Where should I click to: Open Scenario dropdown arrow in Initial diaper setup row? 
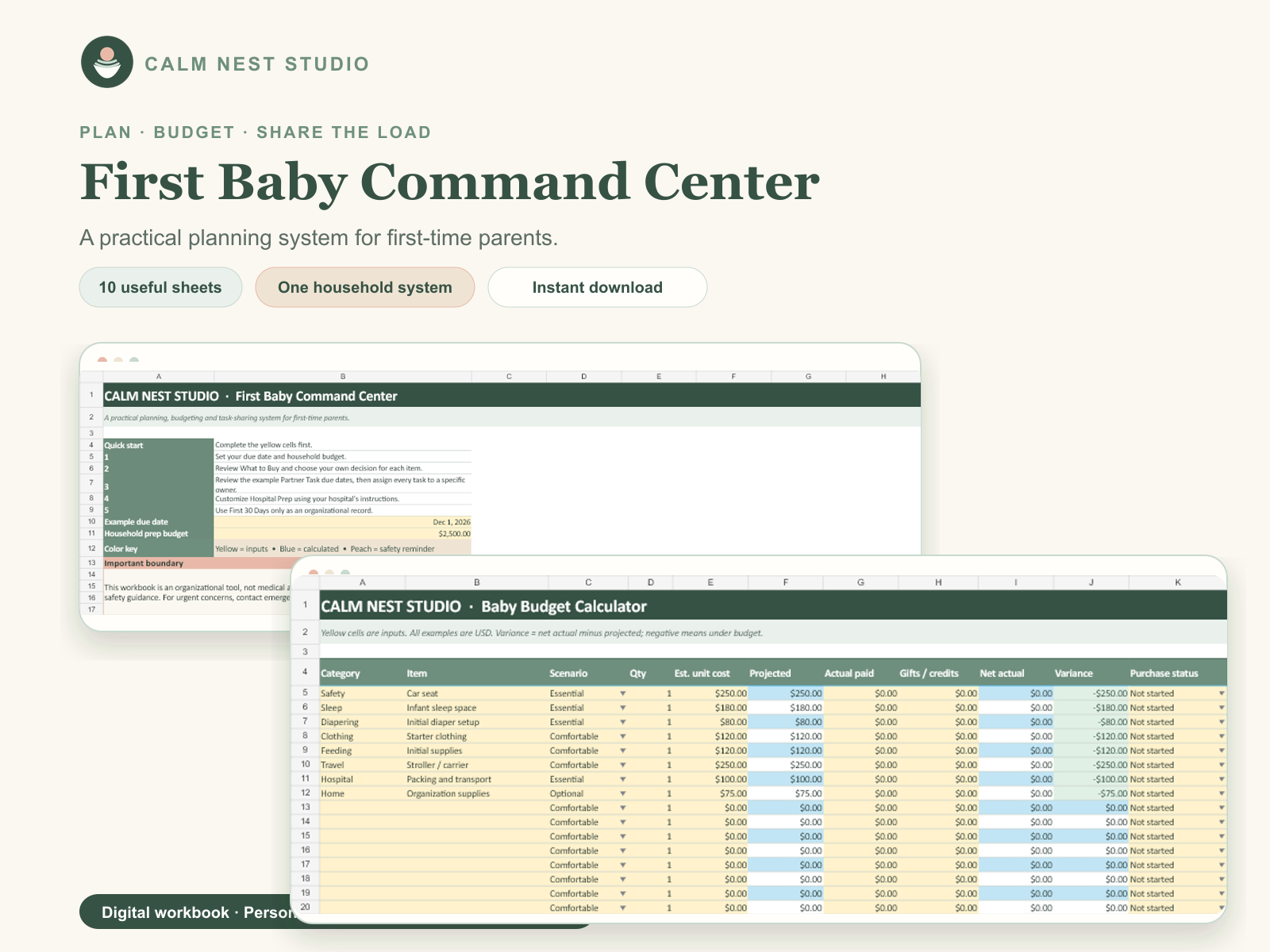point(623,722)
